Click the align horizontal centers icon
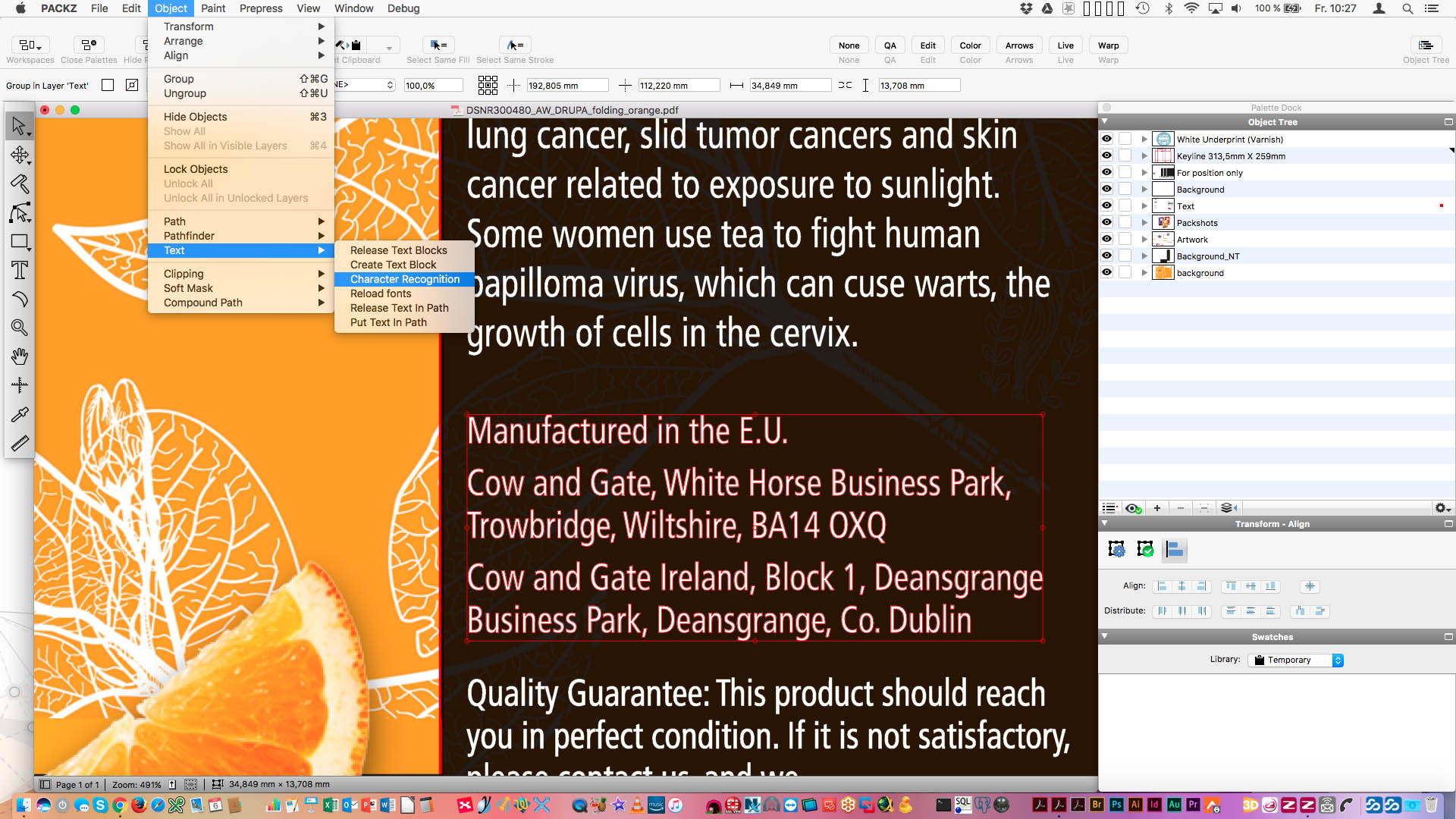This screenshot has width=1456, height=819. [1181, 586]
